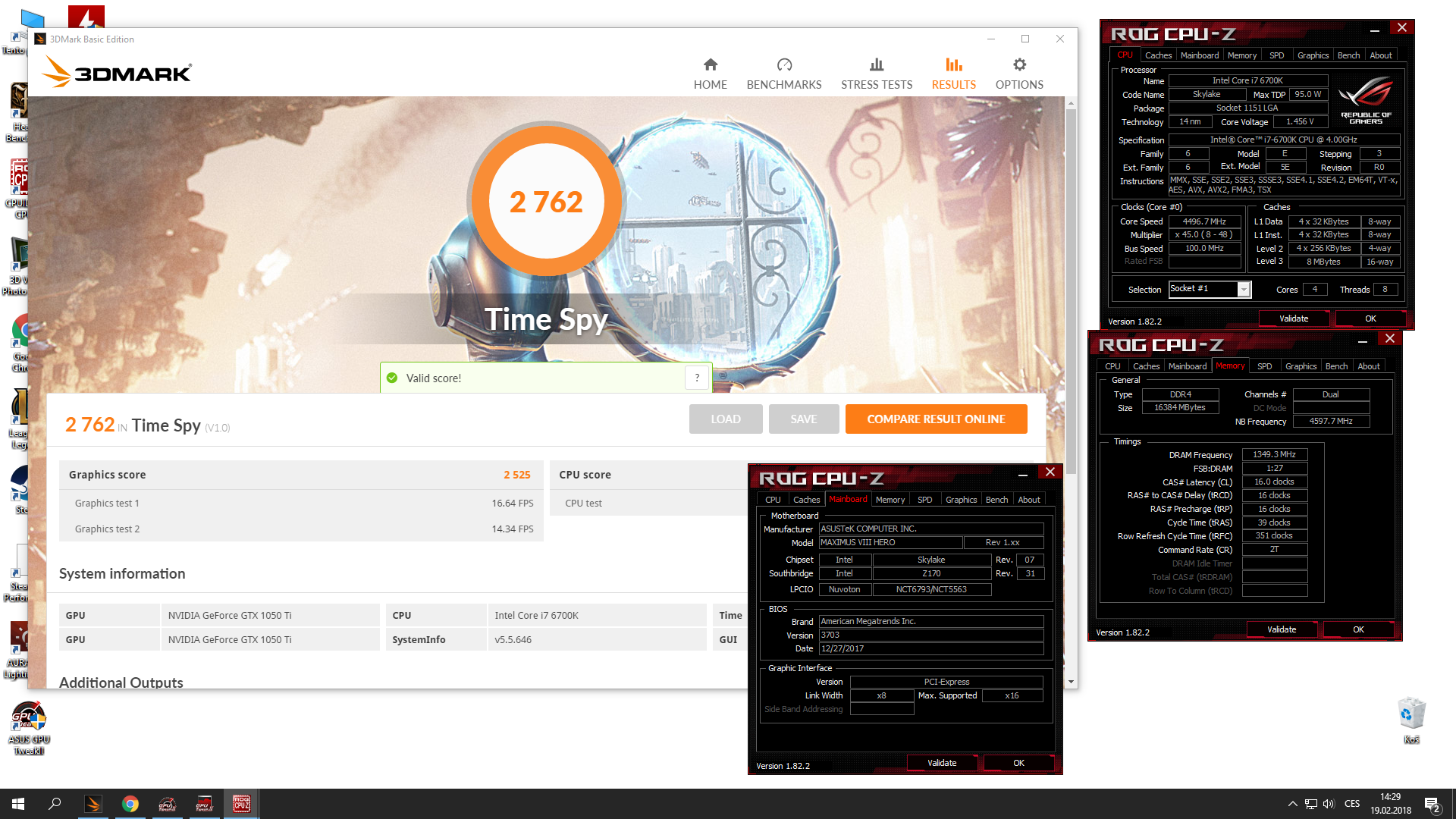Viewport: 1456px width, 819px height.
Task: Switch to CPU tab in the Memory CPU-Z window
Action: pos(1112,366)
